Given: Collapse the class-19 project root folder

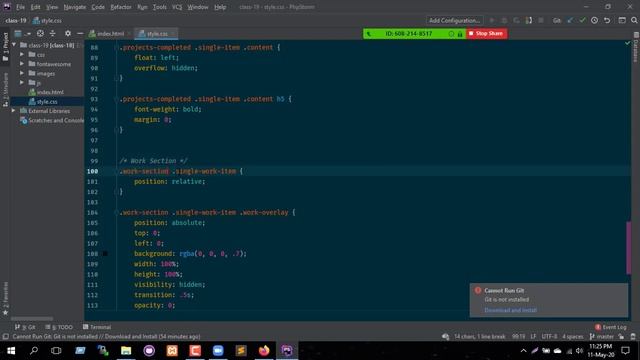Looking at the screenshot, I should 14,45.
